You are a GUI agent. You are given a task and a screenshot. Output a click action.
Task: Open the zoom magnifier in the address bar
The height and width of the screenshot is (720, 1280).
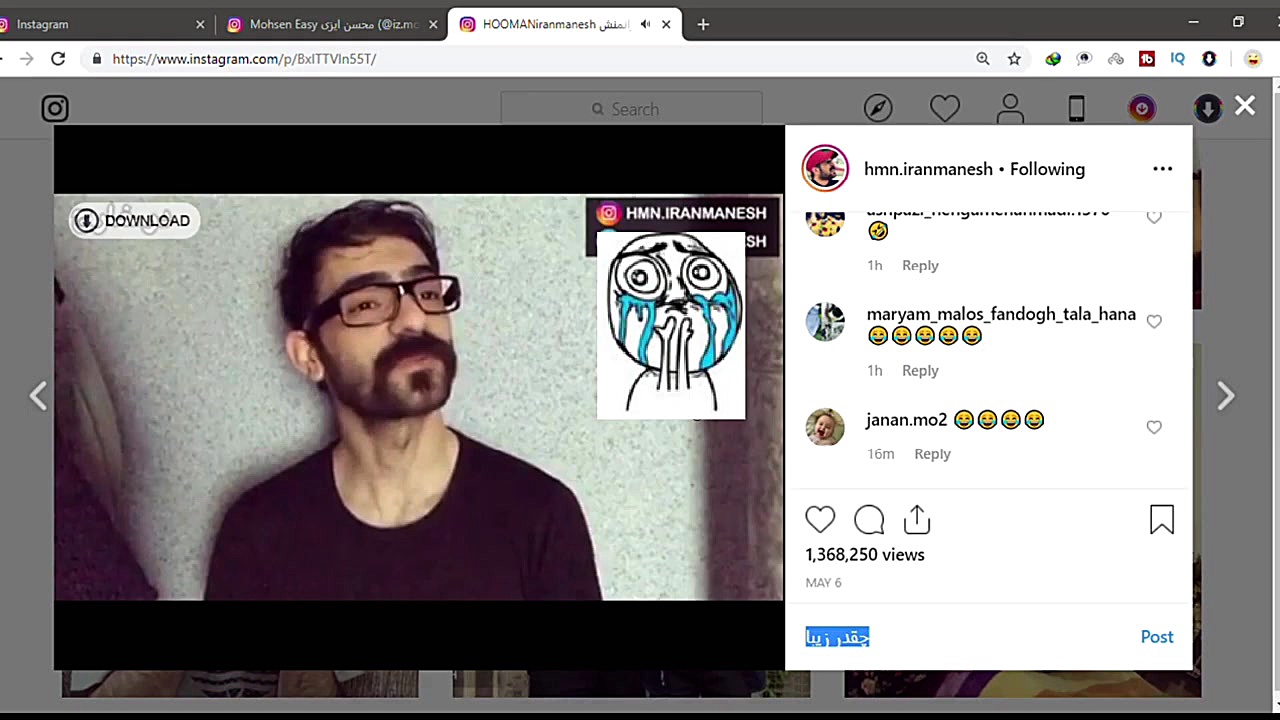[x=983, y=59]
